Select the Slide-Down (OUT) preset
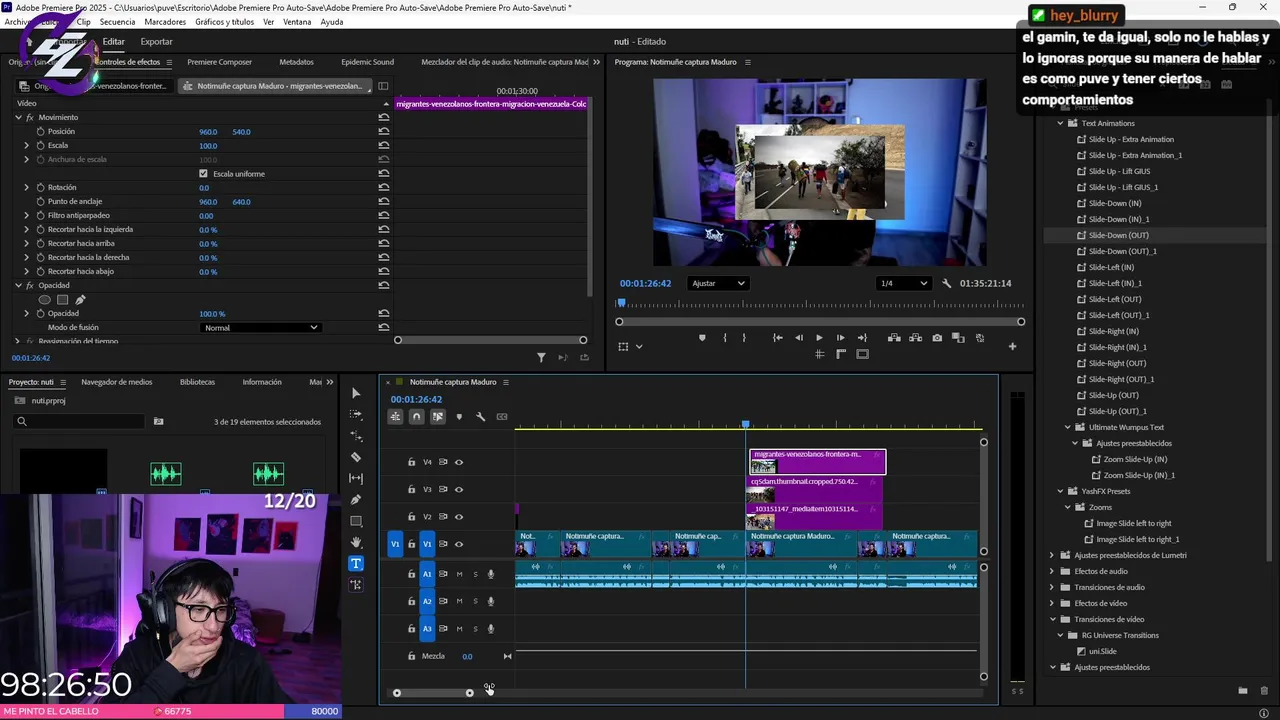 coord(1118,235)
